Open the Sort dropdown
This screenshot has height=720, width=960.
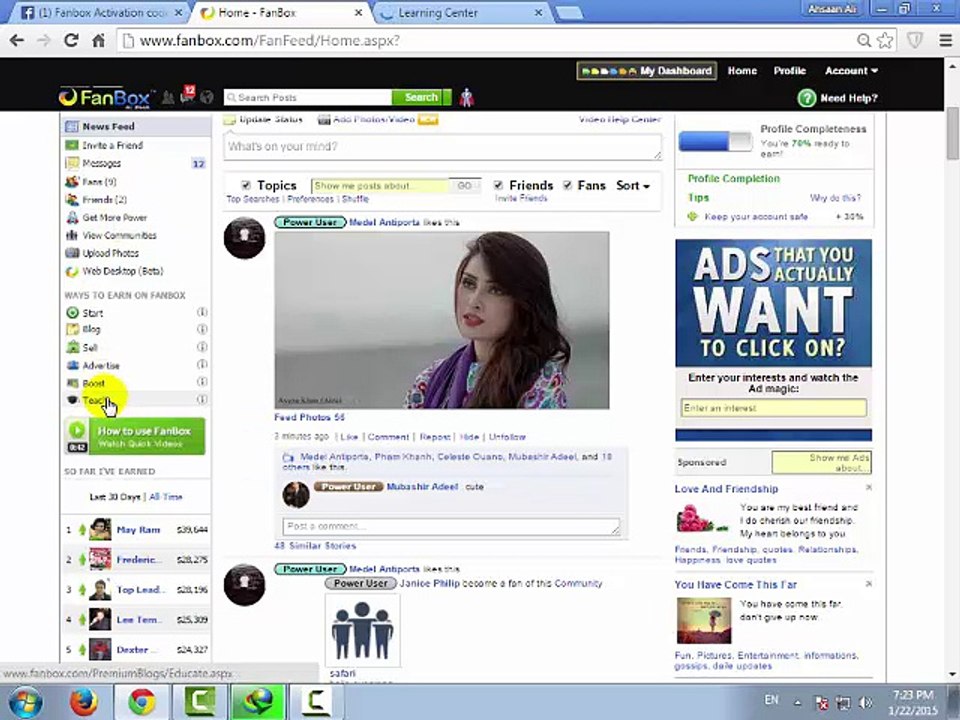pyautogui.click(x=633, y=186)
